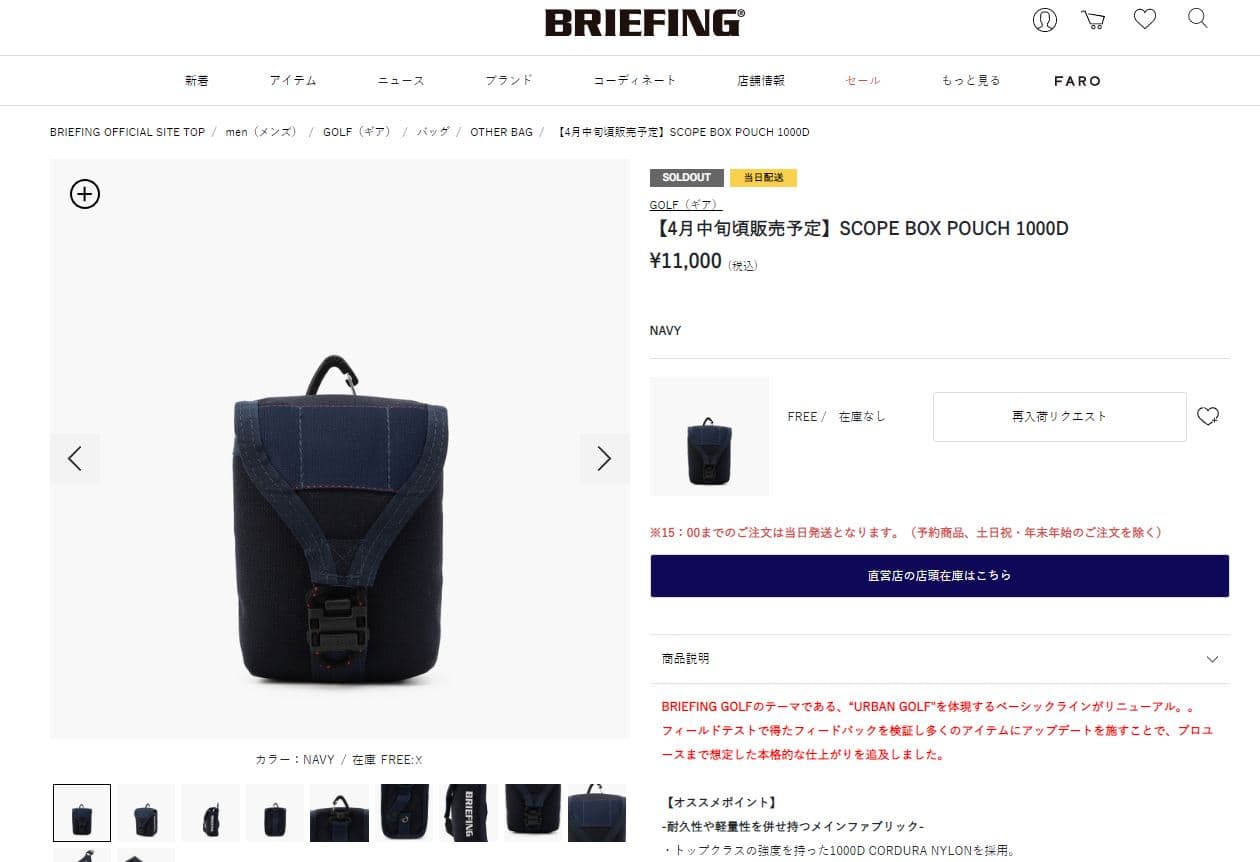
Task: Open もっと見る navigation menu
Action: coord(970,80)
